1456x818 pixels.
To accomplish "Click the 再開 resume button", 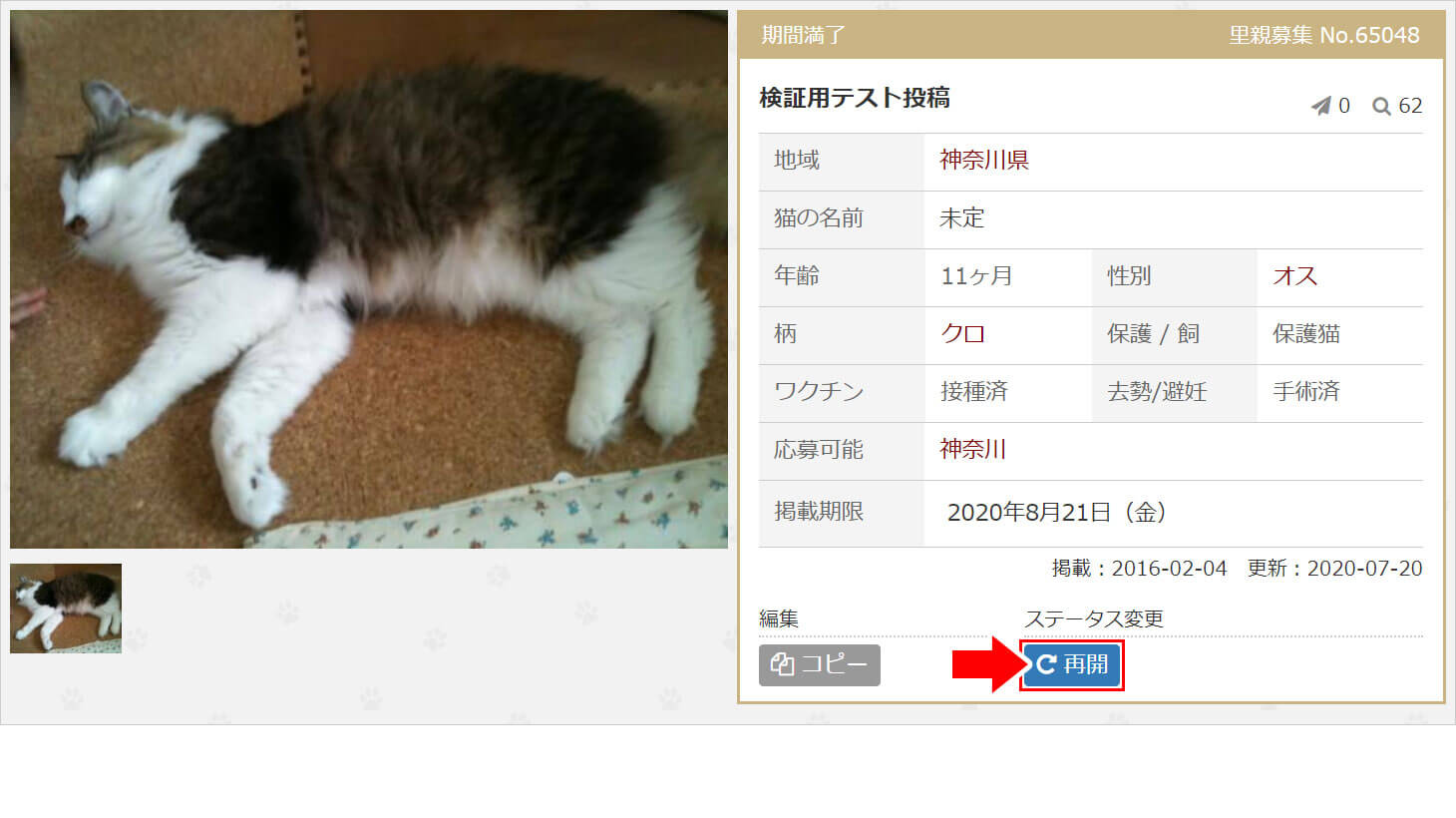I will point(1071,665).
